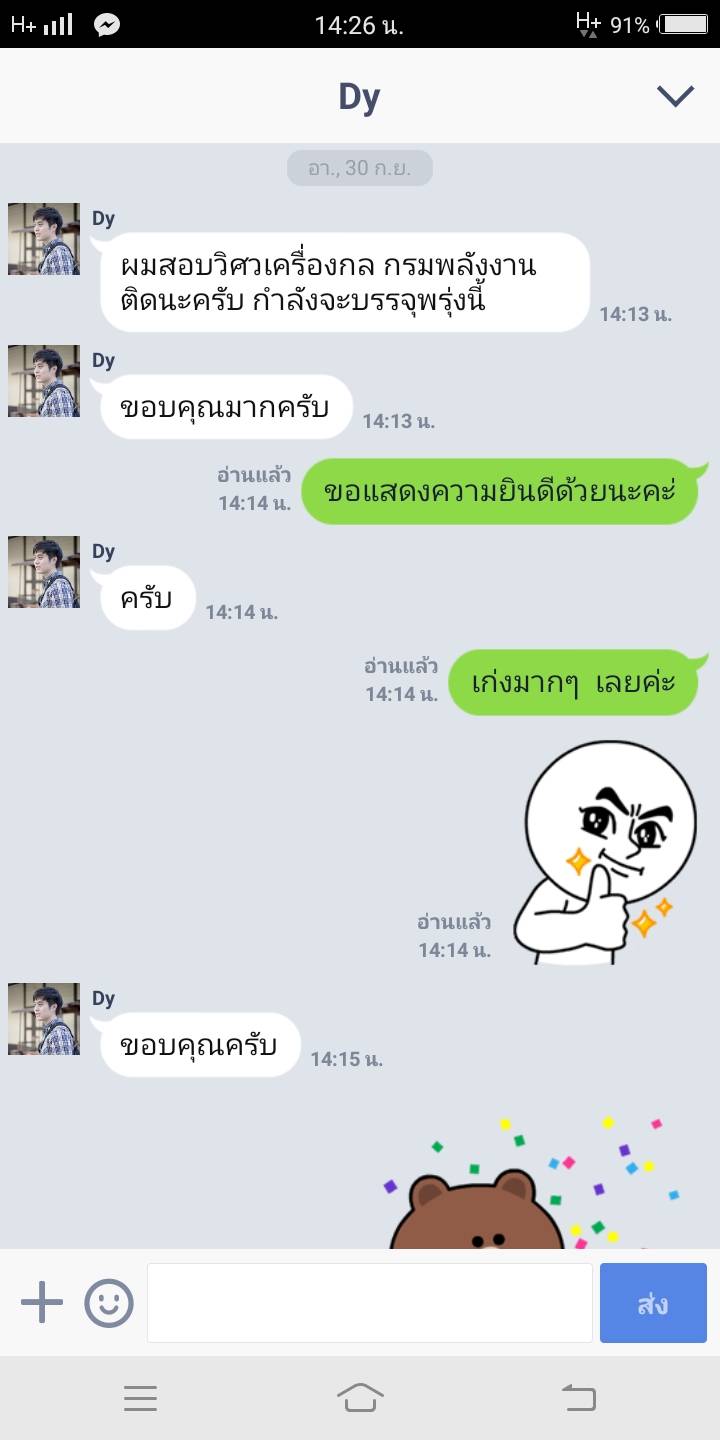Screen dimensions: 720x1440
Task: Tap the Android back navigation icon
Action: pyautogui.click(x=579, y=1398)
